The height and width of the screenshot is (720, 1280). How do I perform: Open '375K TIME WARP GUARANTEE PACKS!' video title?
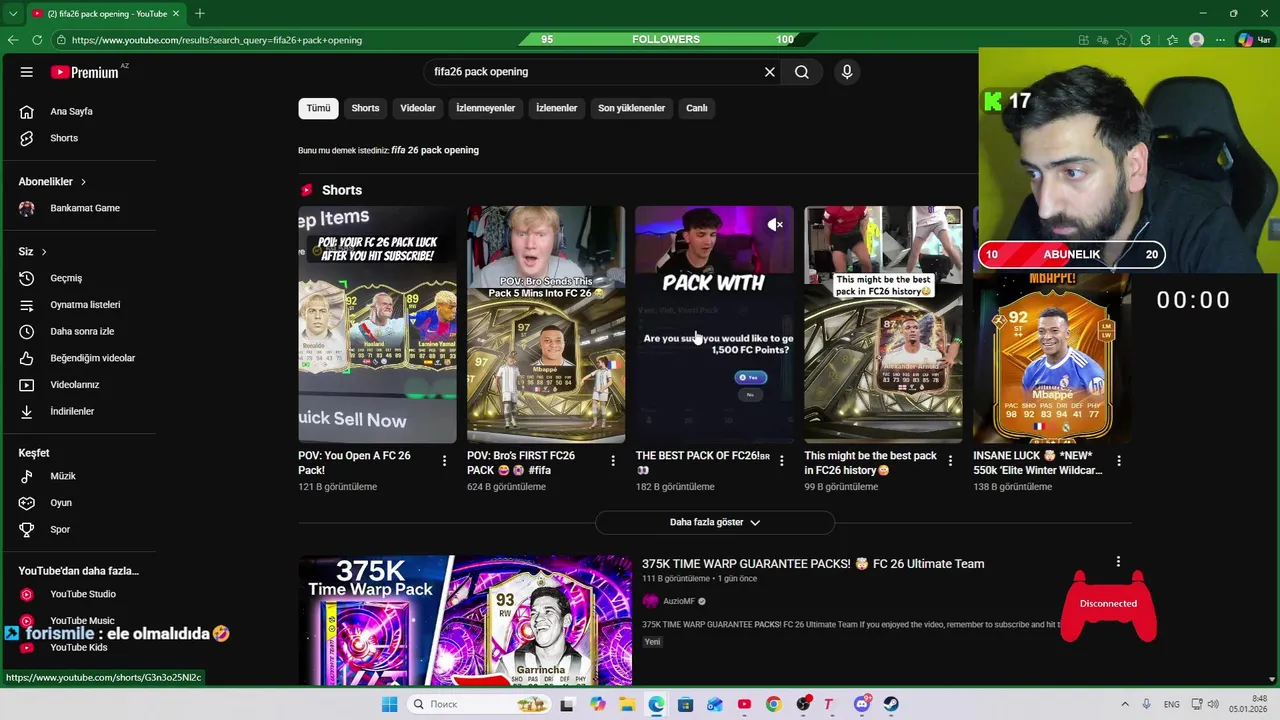813,564
